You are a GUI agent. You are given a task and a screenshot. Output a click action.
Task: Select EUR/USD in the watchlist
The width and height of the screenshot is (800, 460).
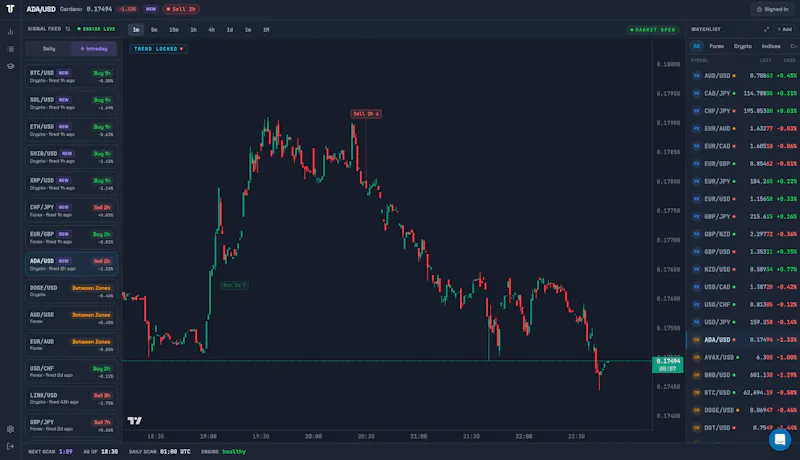coord(744,199)
